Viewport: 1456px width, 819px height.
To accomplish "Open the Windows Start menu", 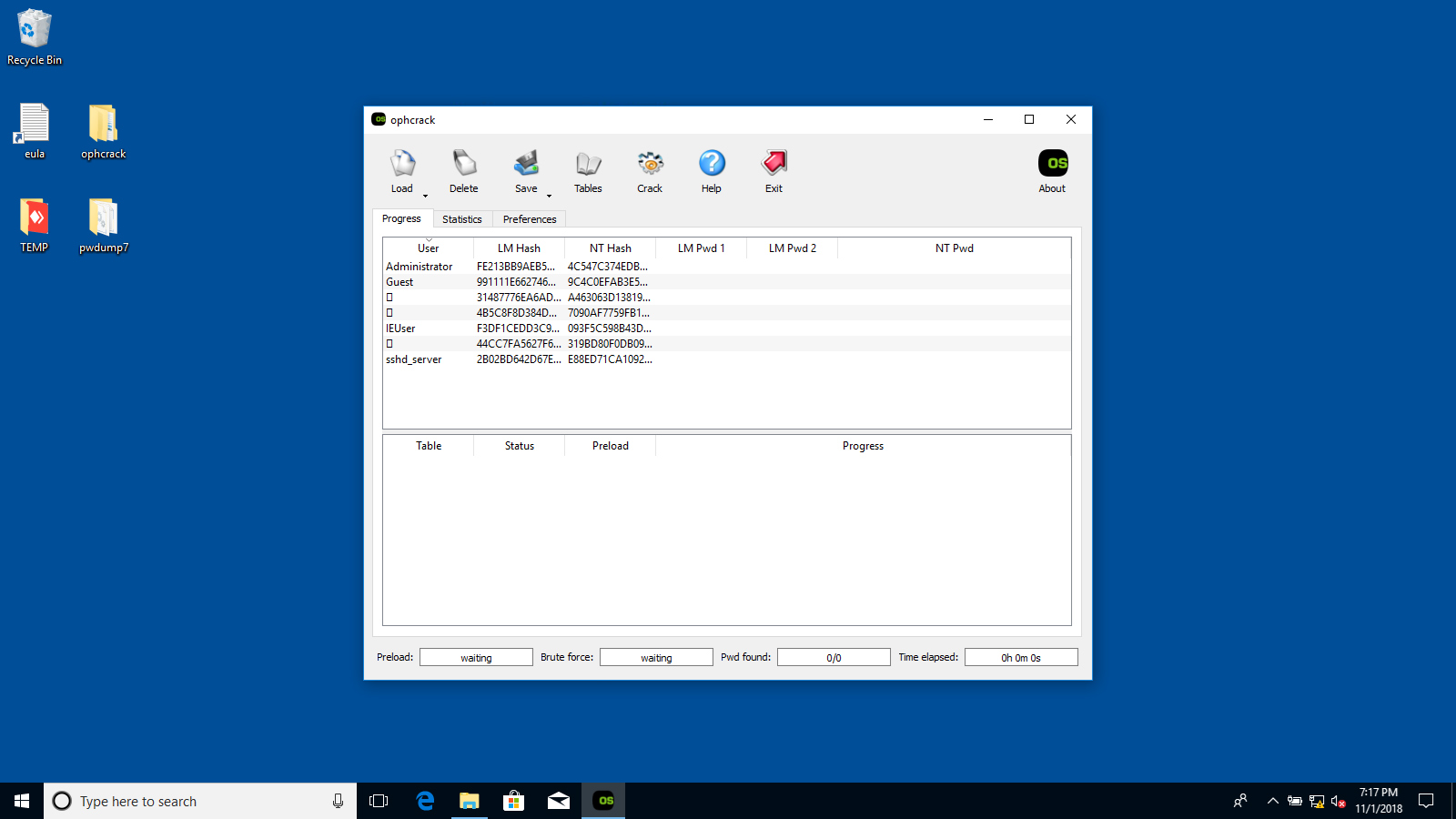I will coord(22,801).
